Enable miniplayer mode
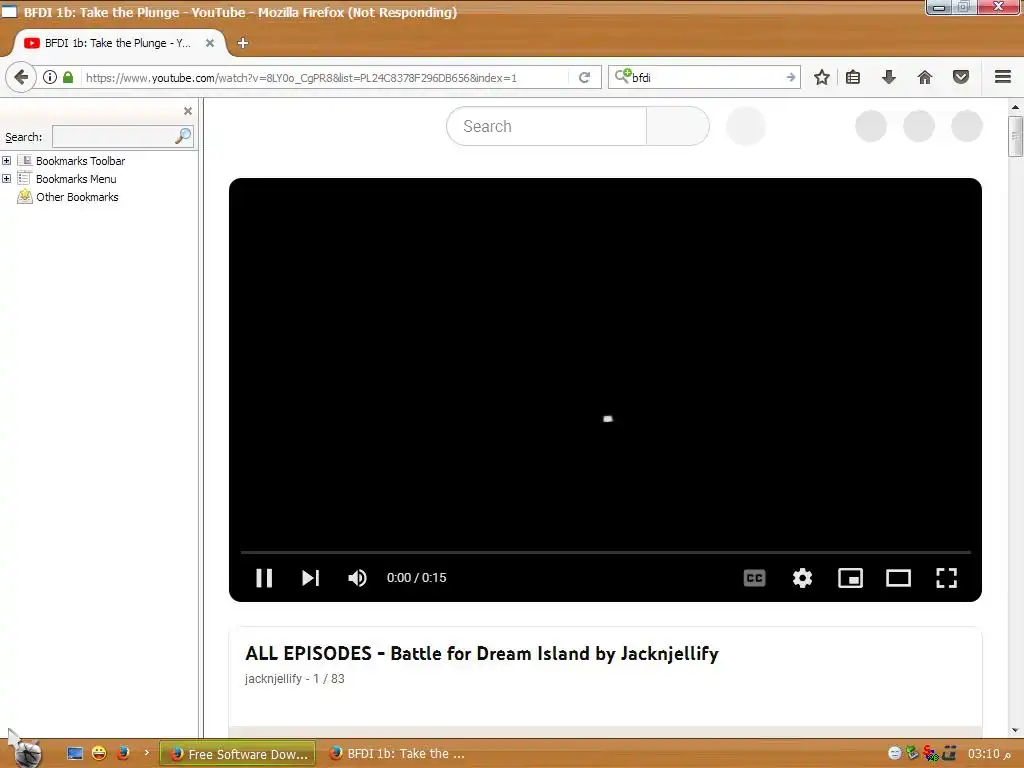Image resolution: width=1024 pixels, height=768 pixels. 850,578
